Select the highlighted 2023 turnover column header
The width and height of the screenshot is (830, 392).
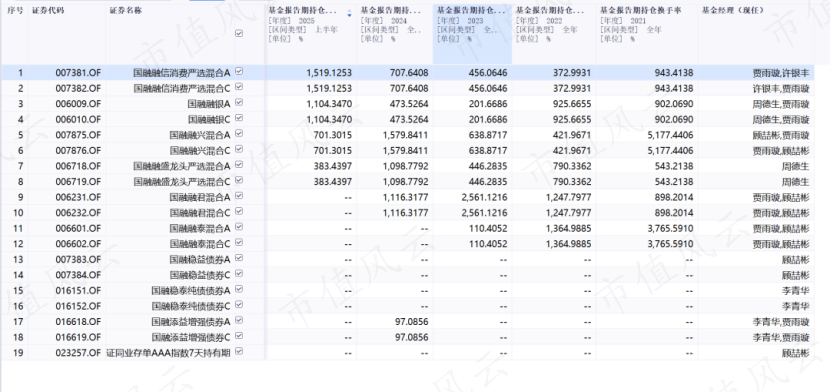coord(472,35)
